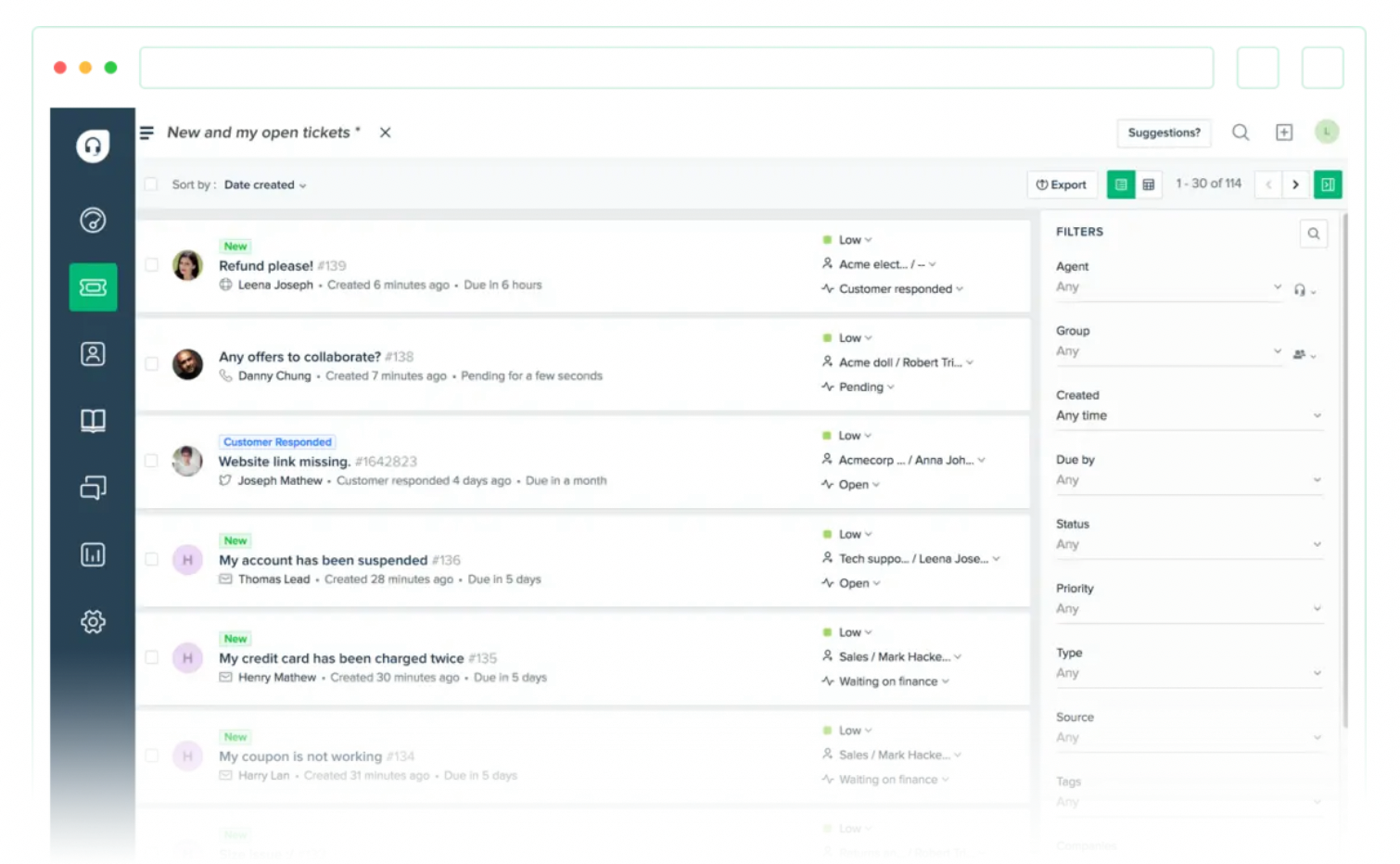Go to next page of tickets

[x=1295, y=184]
